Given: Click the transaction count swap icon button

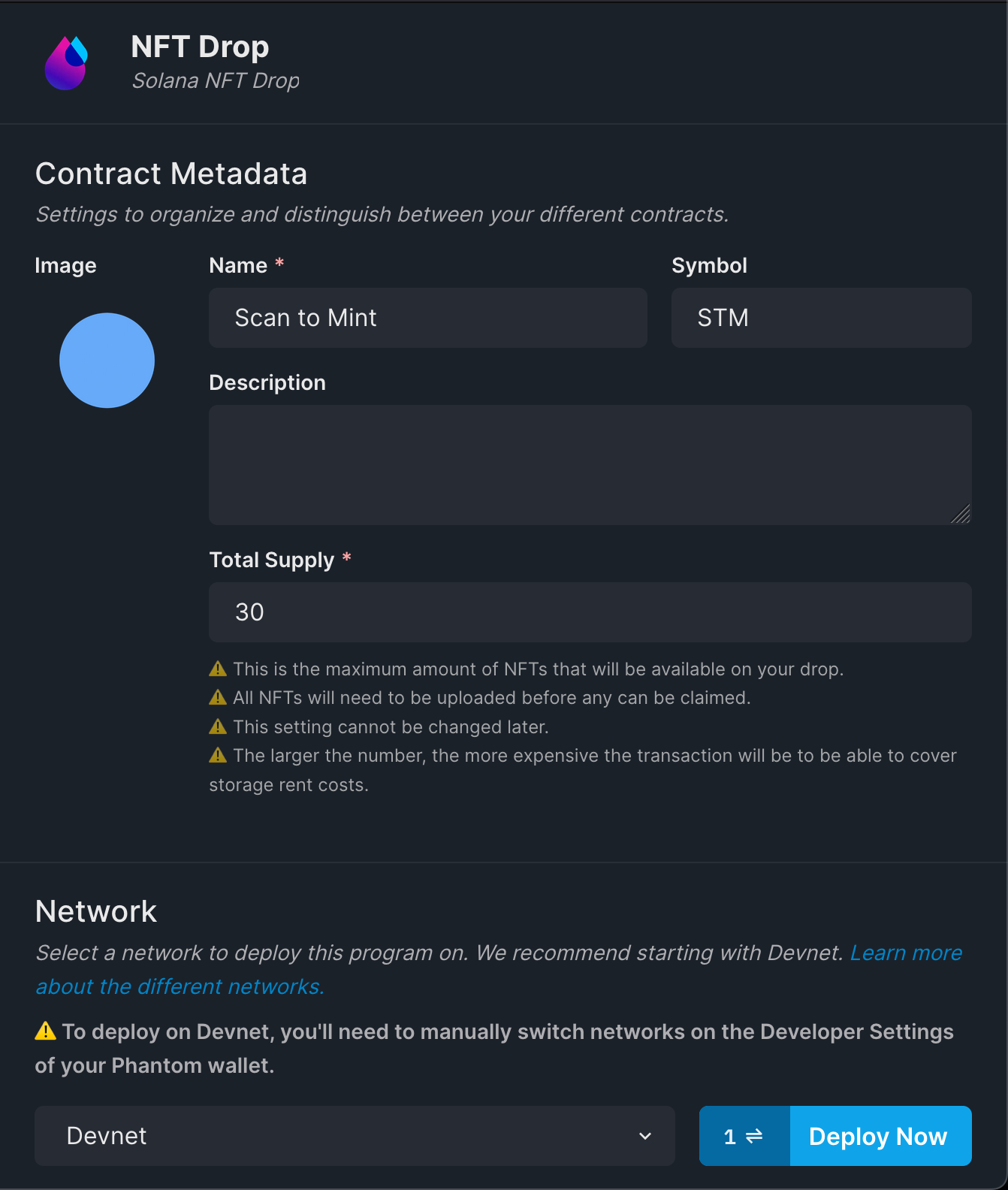Looking at the screenshot, I should point(744,1136).
